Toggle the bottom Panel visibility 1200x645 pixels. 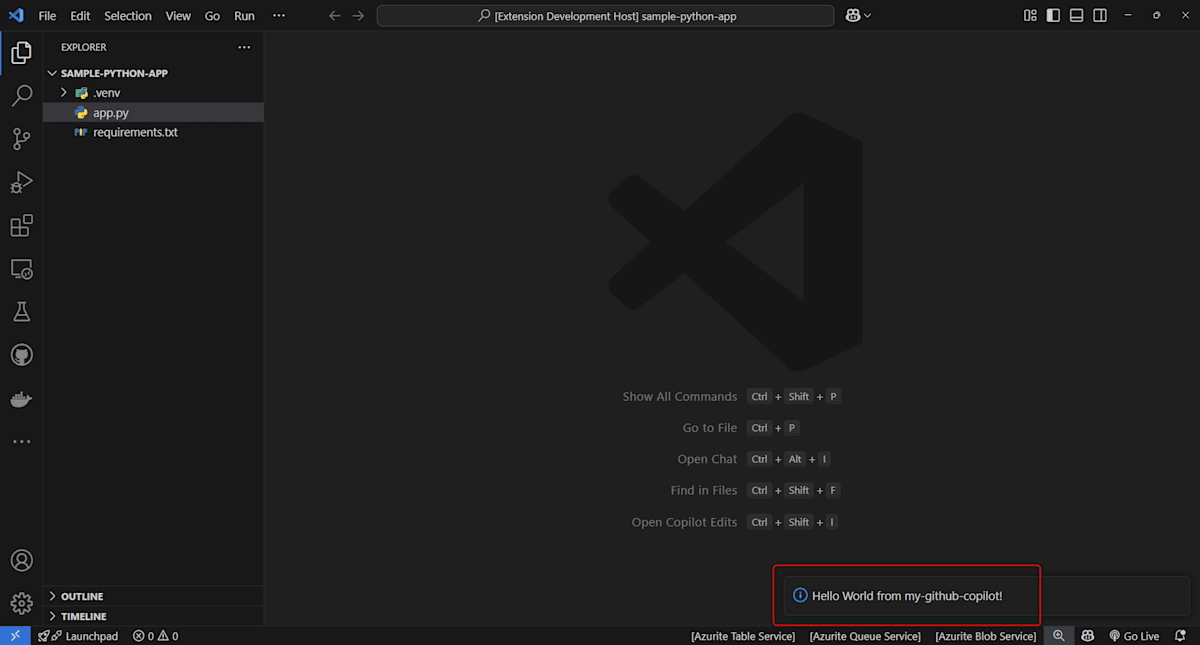(x=1077, y=16)
